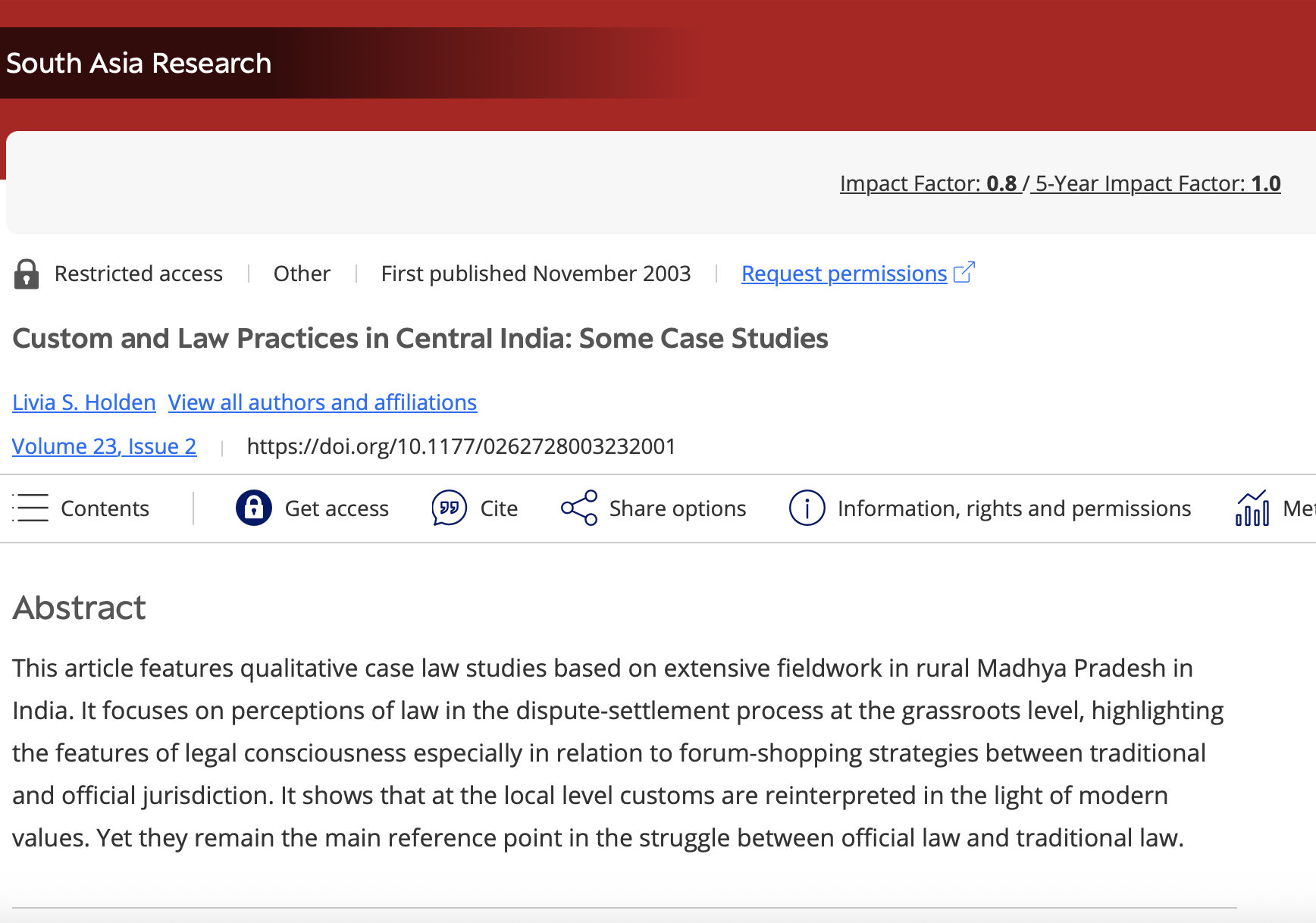Click the Share options network icon
The image size is (1316, 923).
click(x=579, y=508)
